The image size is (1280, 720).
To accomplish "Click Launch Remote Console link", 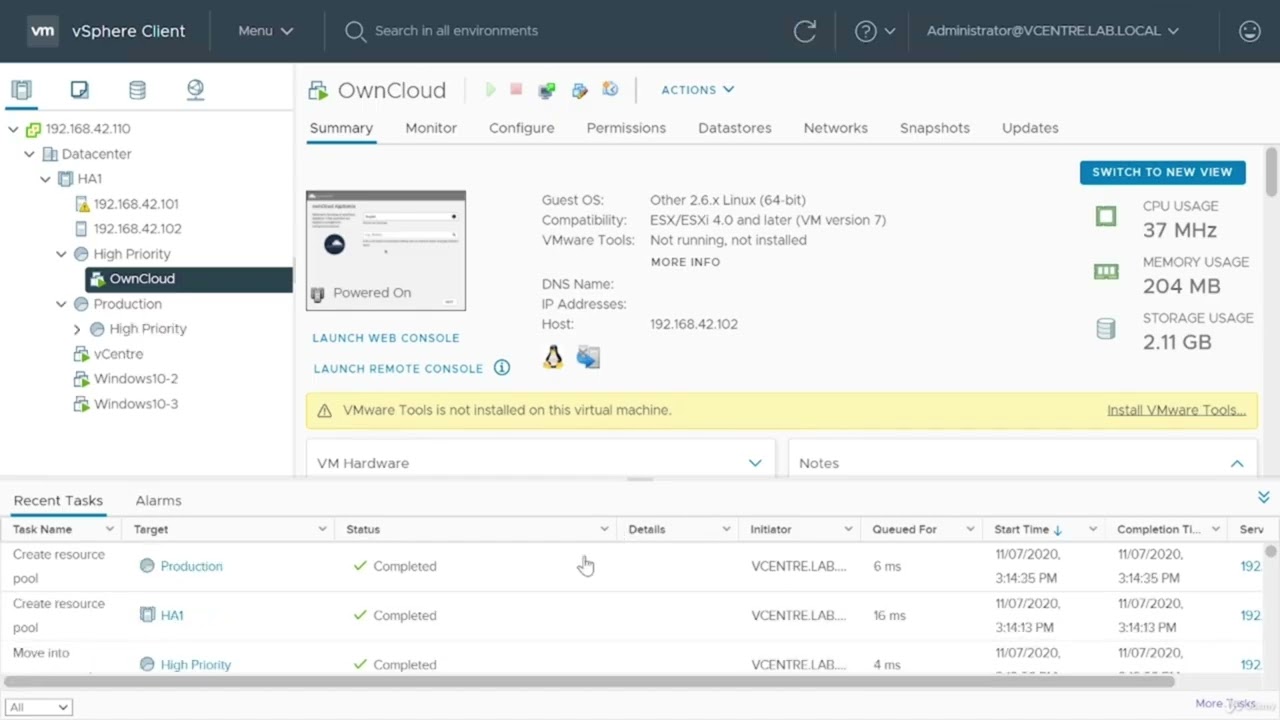I will coord(398,368).
